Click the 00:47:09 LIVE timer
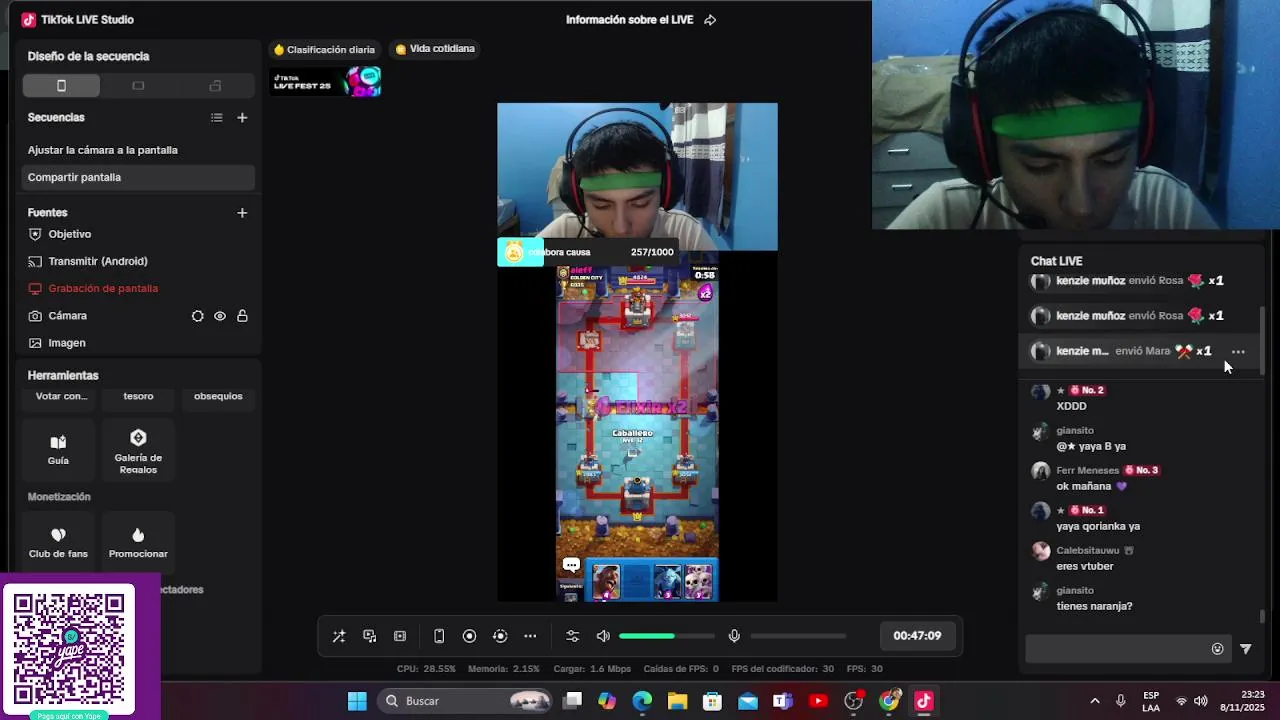 pyautogui.click(x=917, y=636)
